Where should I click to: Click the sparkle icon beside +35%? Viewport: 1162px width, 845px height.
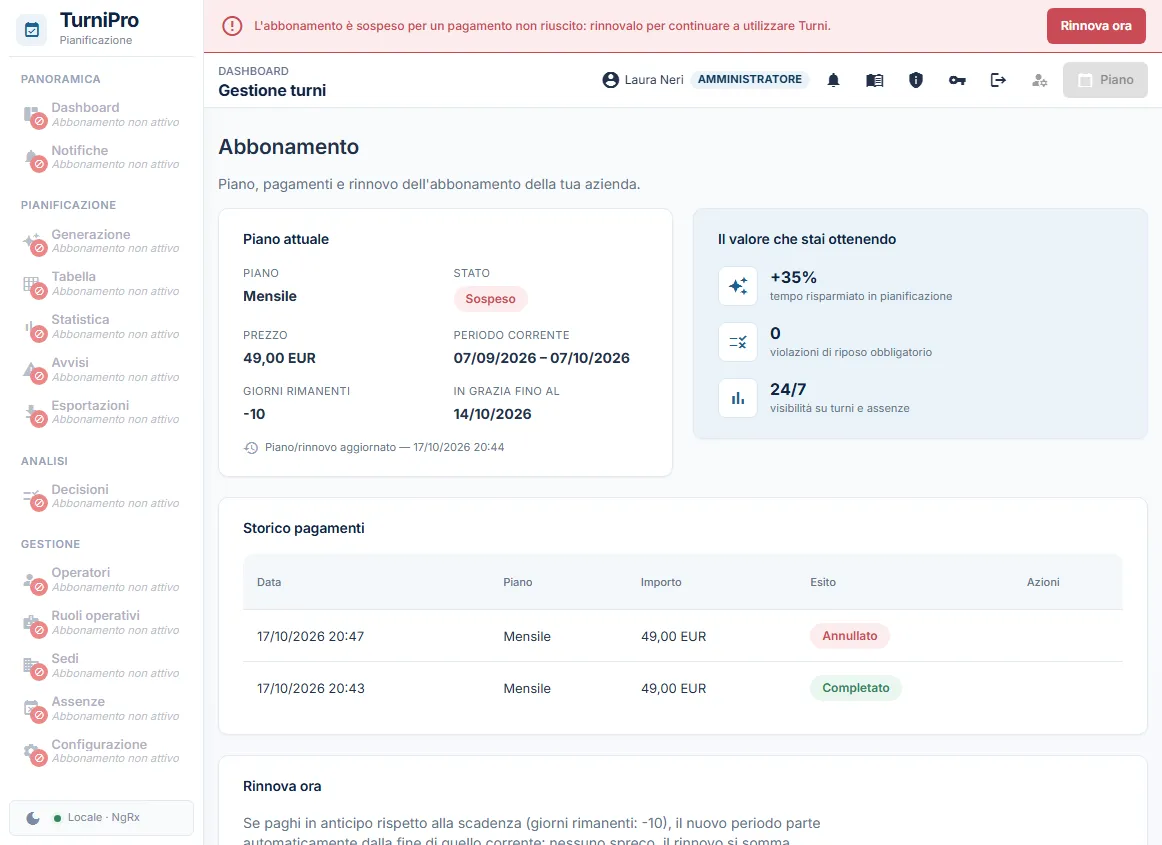(738, 286)
